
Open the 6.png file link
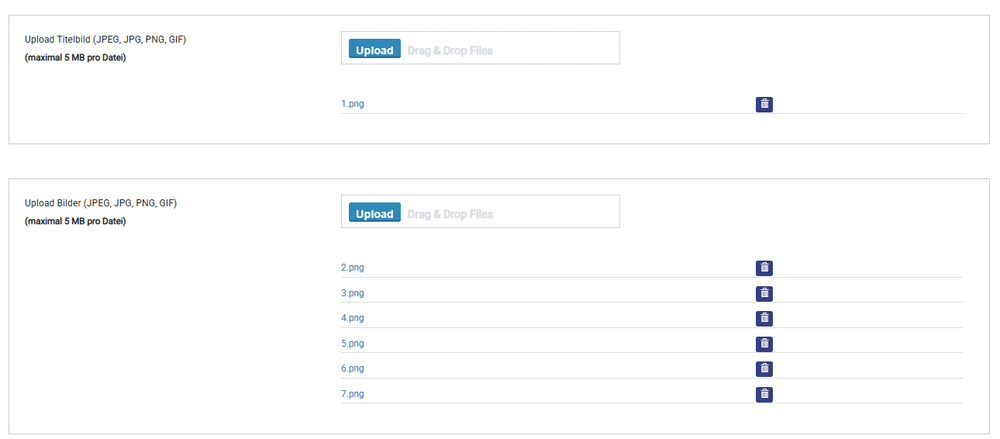tap(353, 368)
